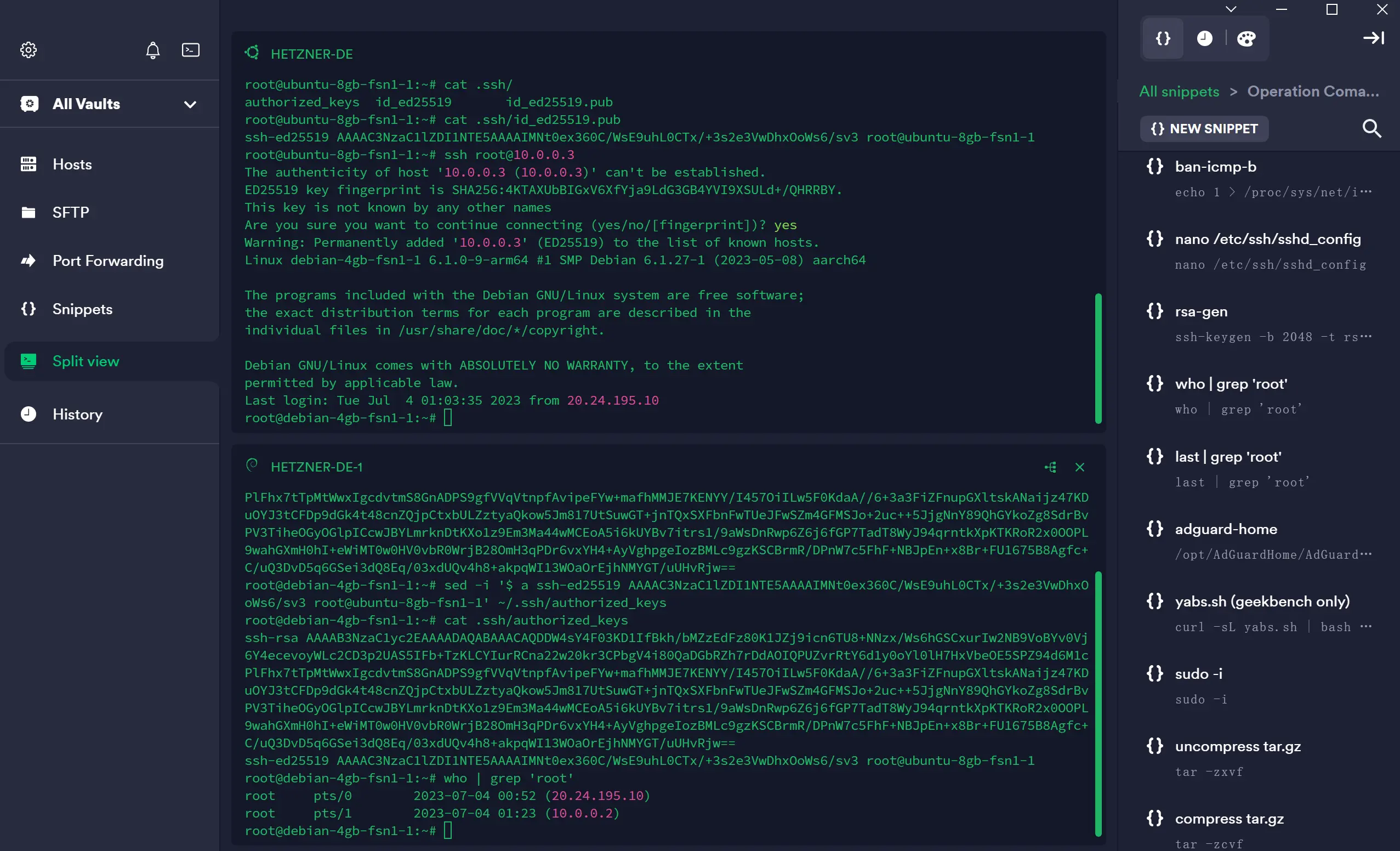Close the HETZNER-DE-1 terminal pane
The width and height of the screenshot is (1400, 851).
click(x=1079, y=467)
